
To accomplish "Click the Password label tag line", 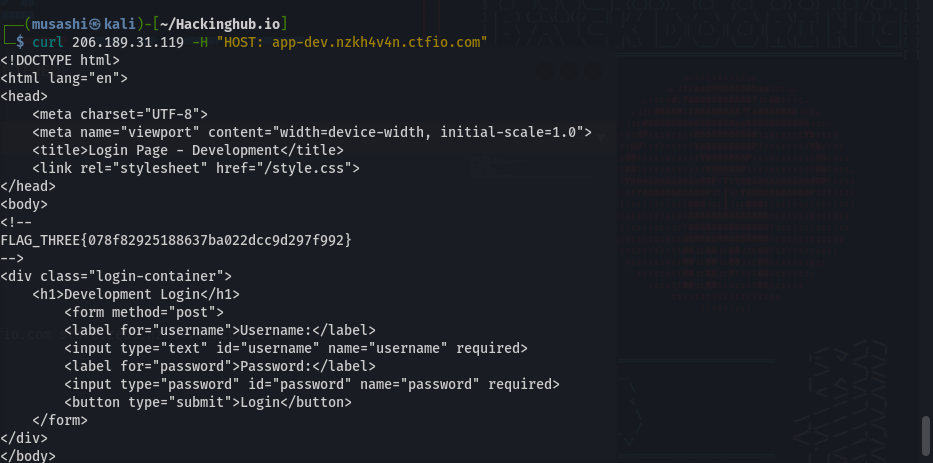I will pos(220,367).
